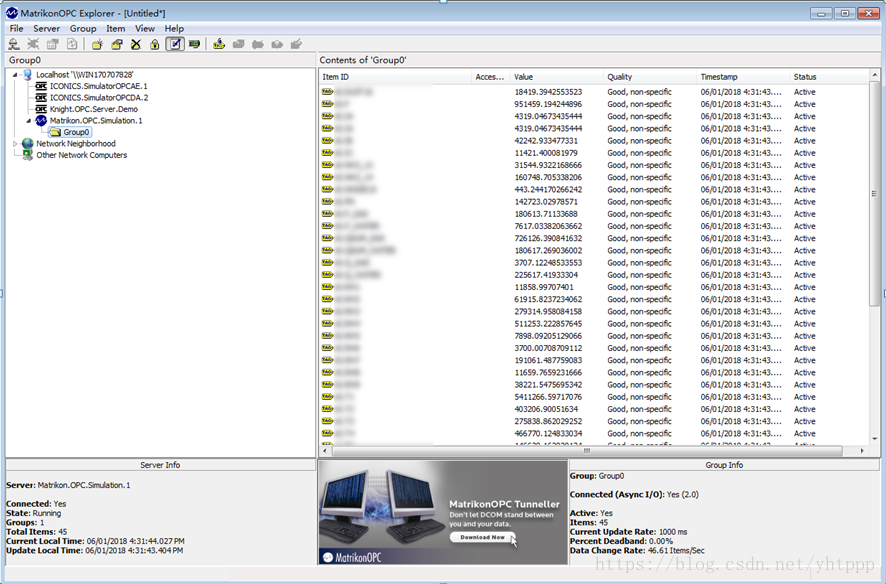Viewport: 886px width, 584px height.
Task: Click tag icon of row valued 142723.02978571
Action: [x=327, y=202]
